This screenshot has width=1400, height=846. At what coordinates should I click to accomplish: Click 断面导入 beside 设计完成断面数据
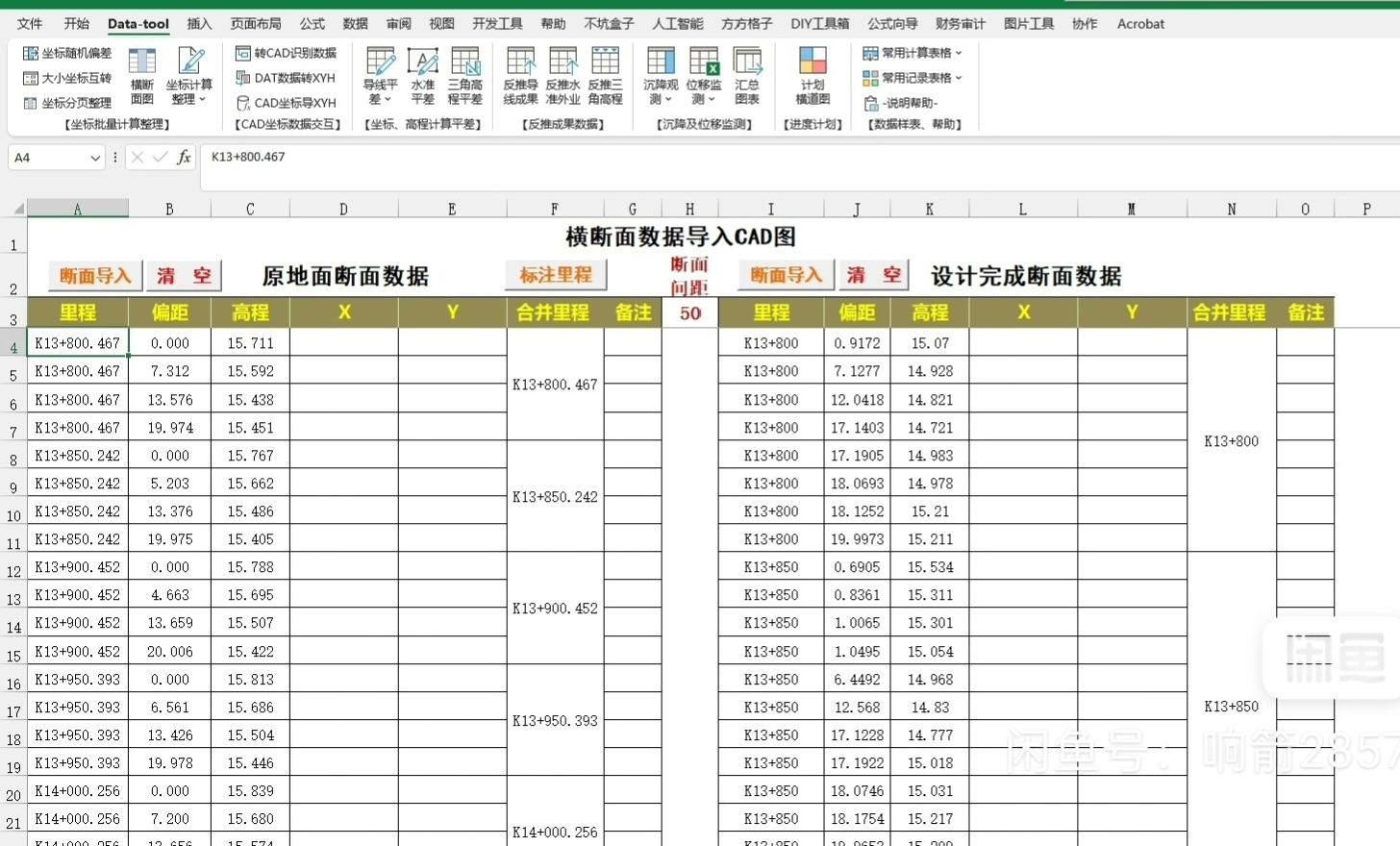[786, 275]
